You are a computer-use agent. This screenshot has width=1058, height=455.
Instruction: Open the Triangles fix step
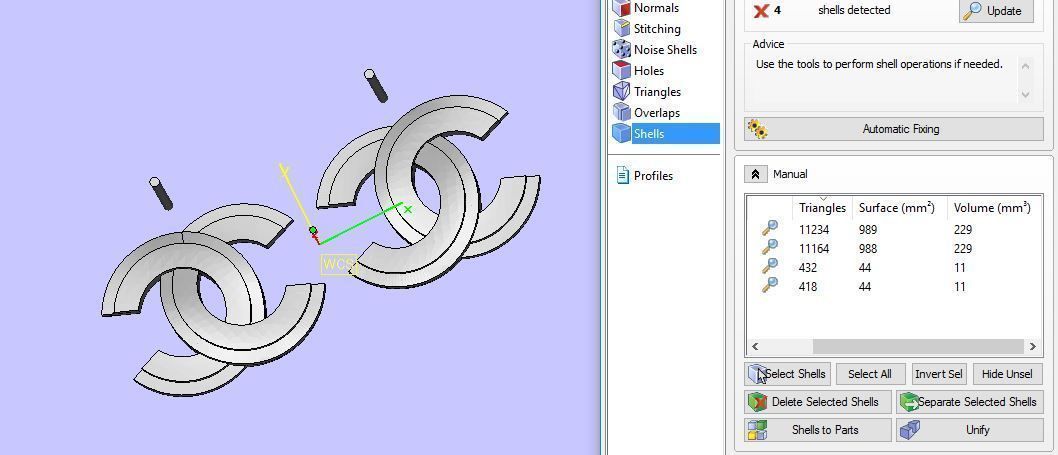pos(657,92)
